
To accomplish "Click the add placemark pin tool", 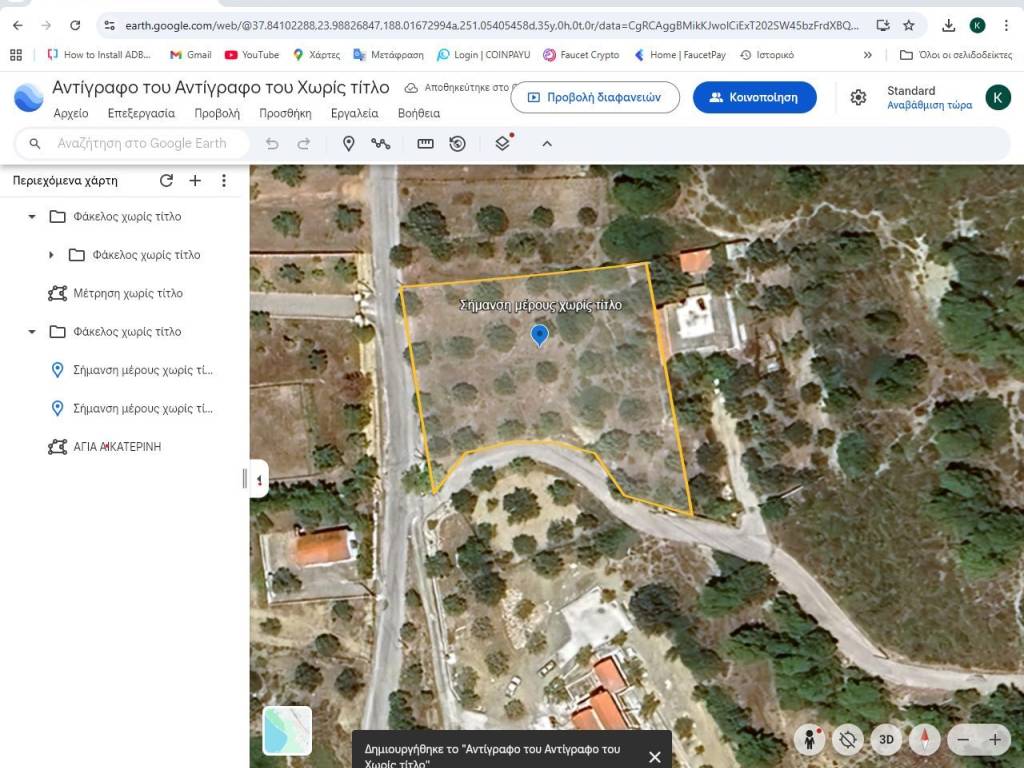I will (348, 144).
